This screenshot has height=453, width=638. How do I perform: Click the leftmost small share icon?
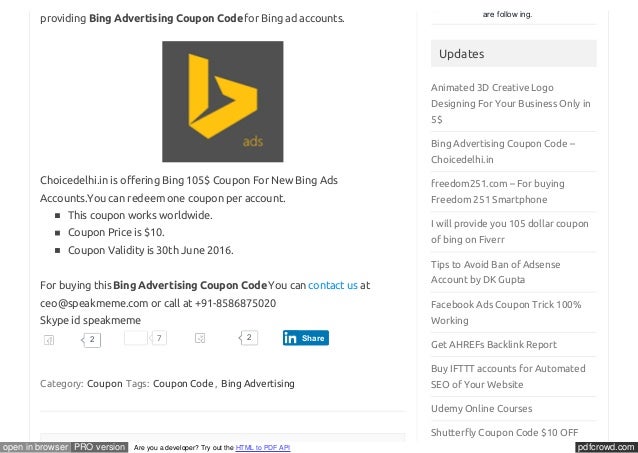point(49,339)
